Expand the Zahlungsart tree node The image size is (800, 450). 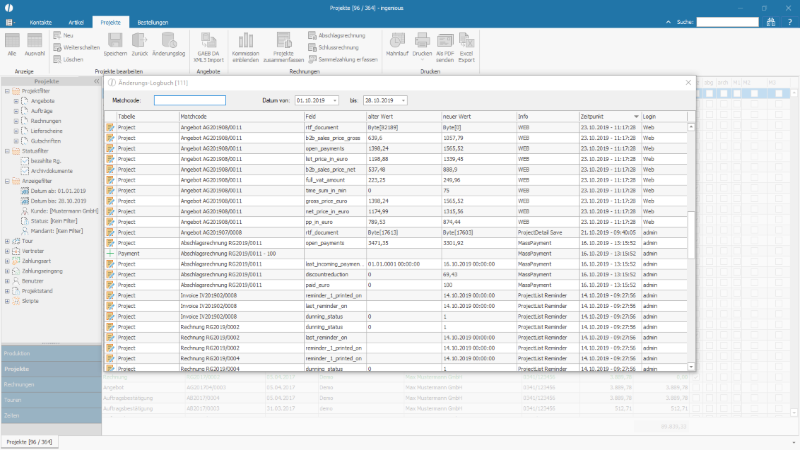(x=7, y=261)
